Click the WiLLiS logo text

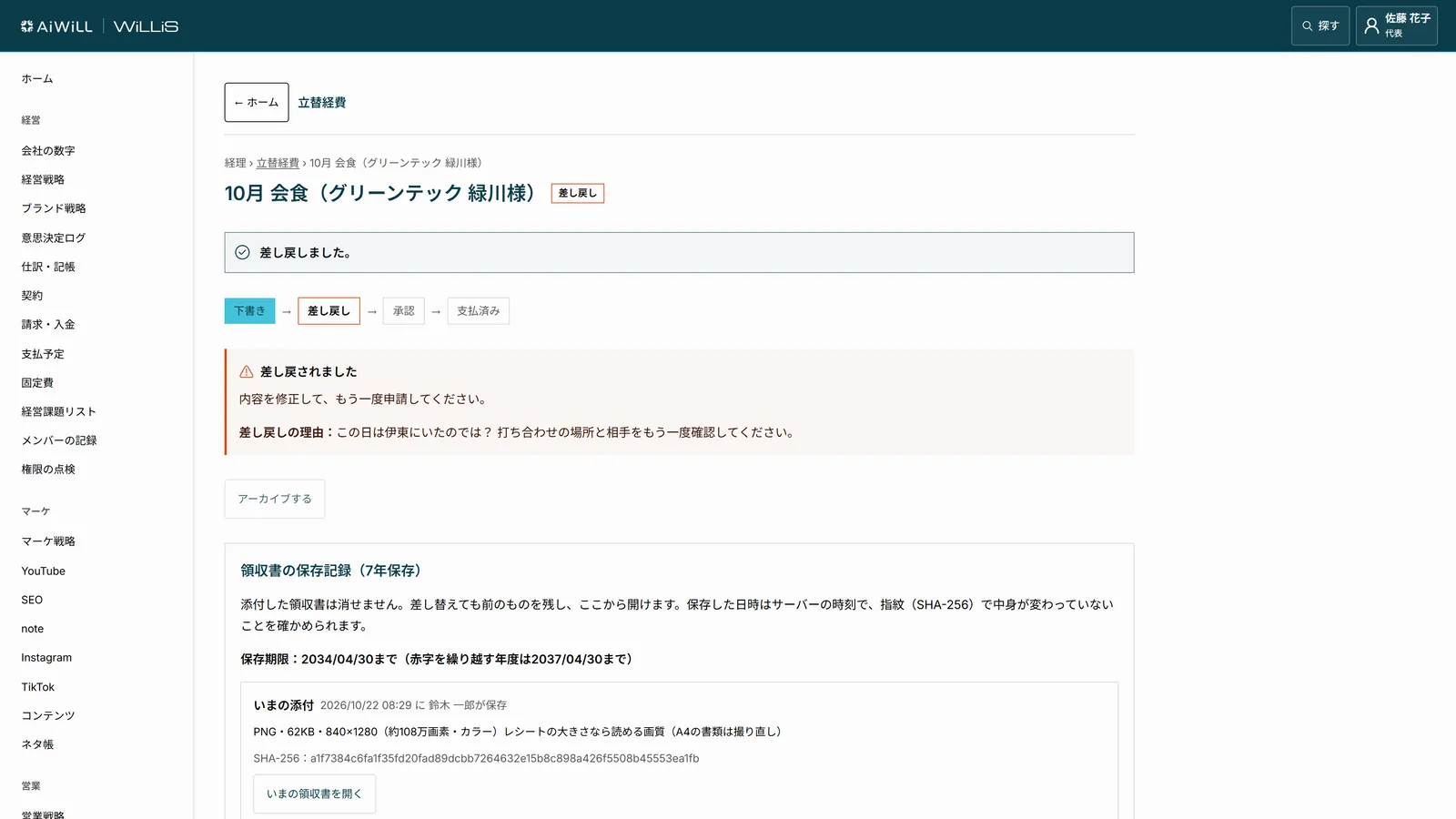click(146, 26)
